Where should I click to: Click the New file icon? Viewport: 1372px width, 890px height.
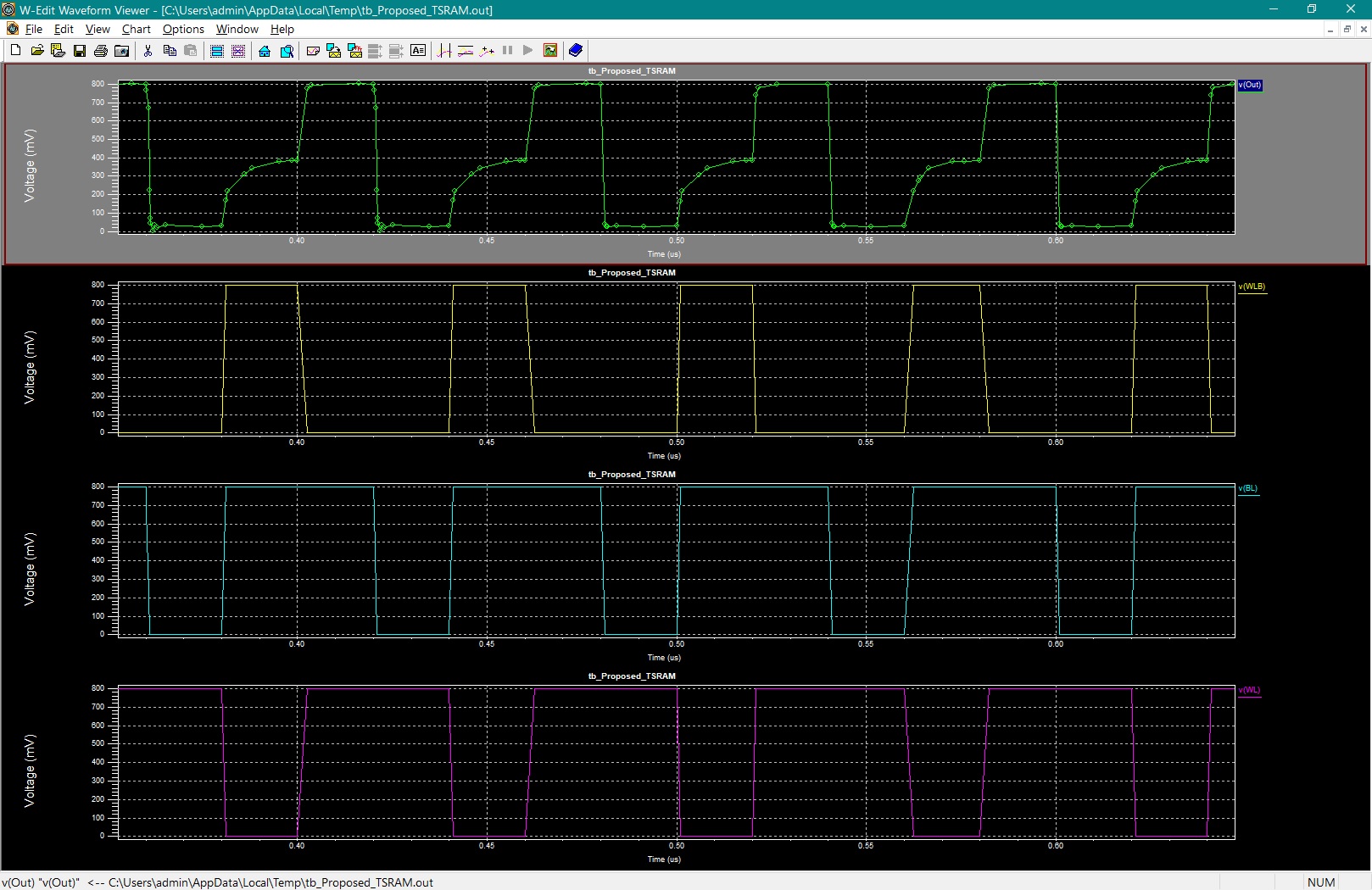[15, 51]
